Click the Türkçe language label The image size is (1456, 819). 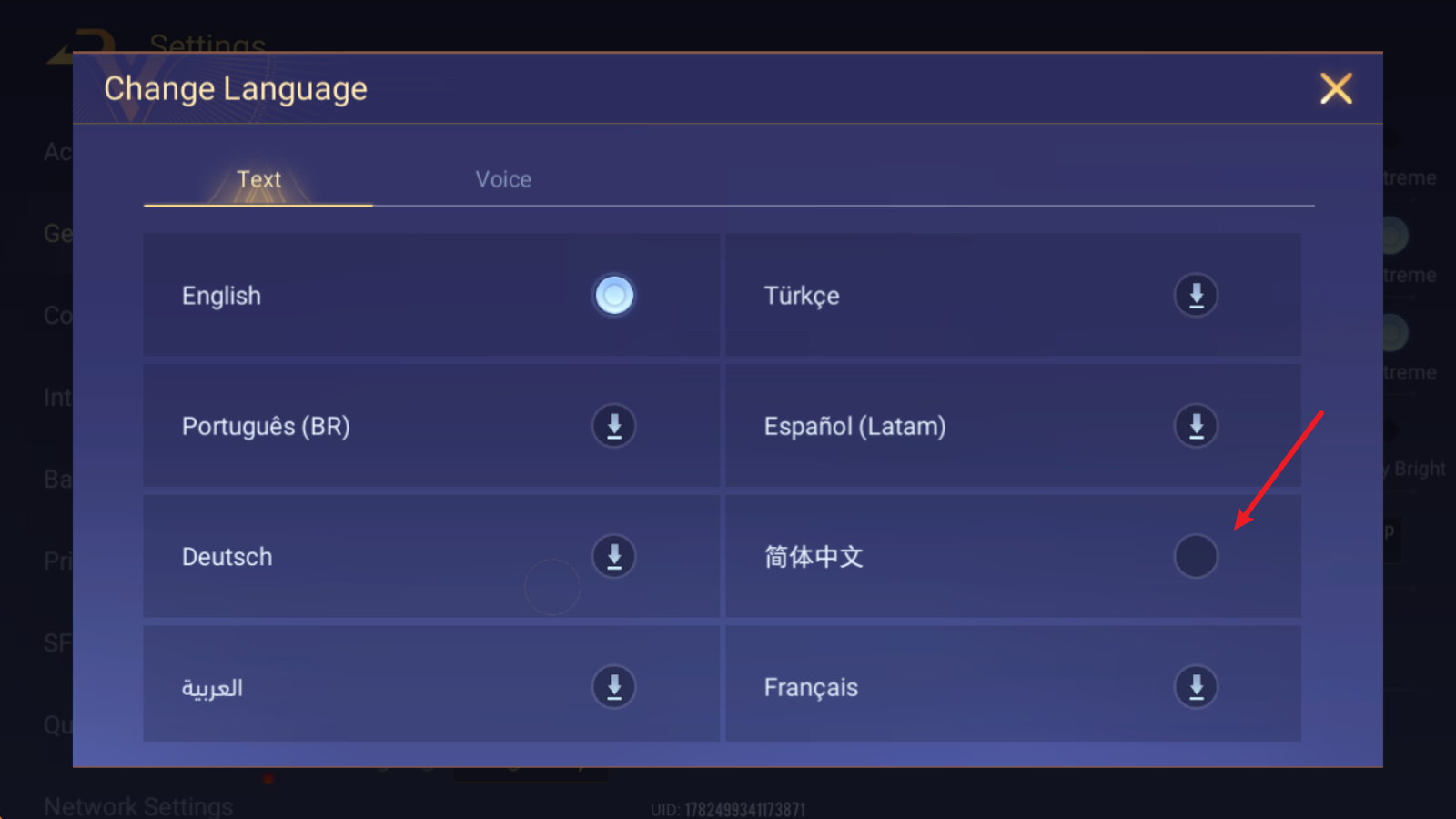click(x=801, y=296)
